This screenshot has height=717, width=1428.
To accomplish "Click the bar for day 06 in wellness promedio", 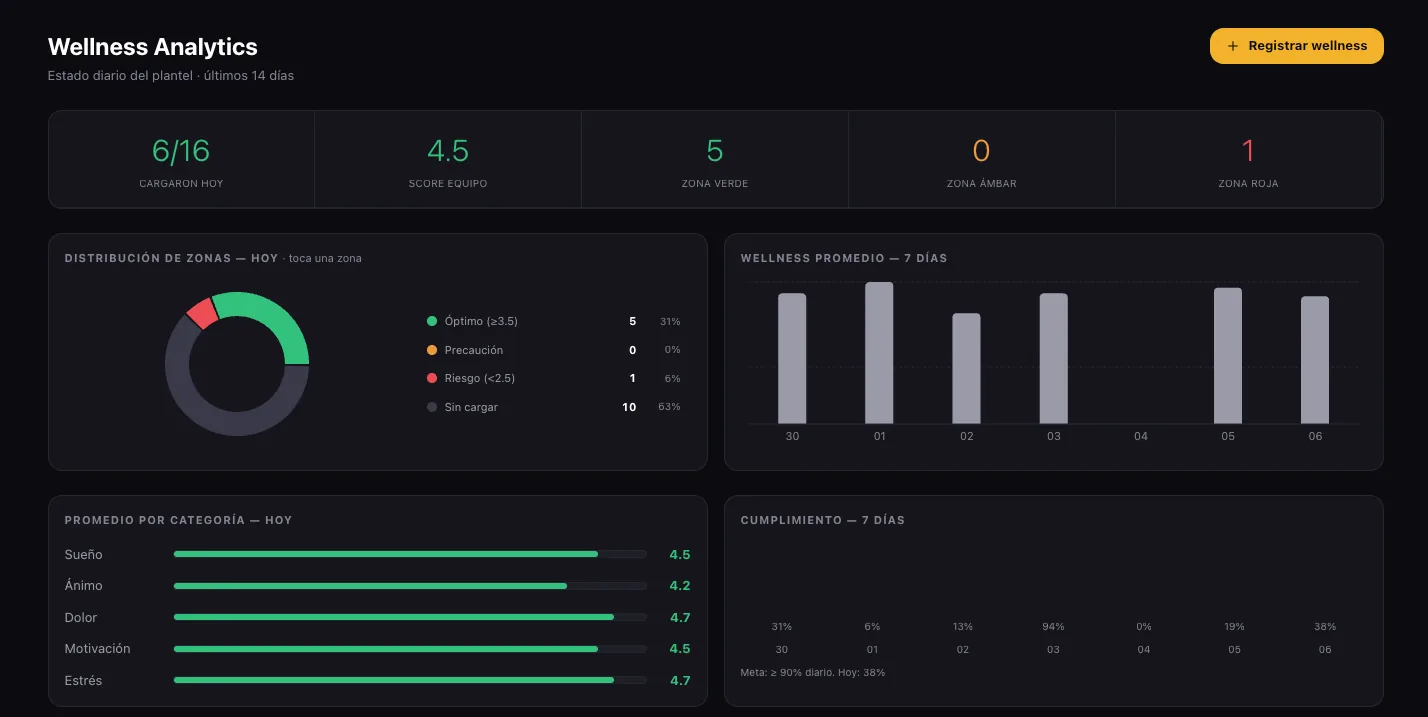I will 1315,360.
